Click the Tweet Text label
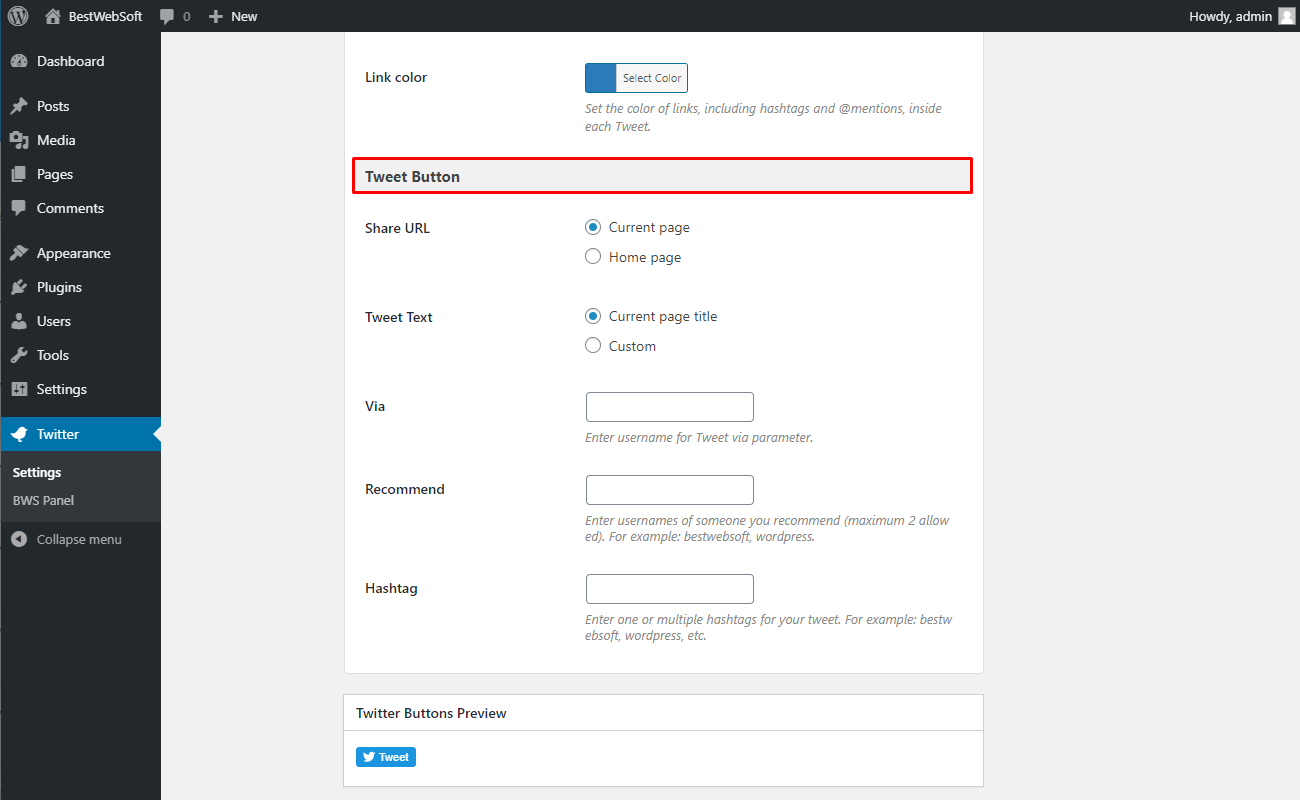This screenshot has height=800, width=1300. coord(399,317)
